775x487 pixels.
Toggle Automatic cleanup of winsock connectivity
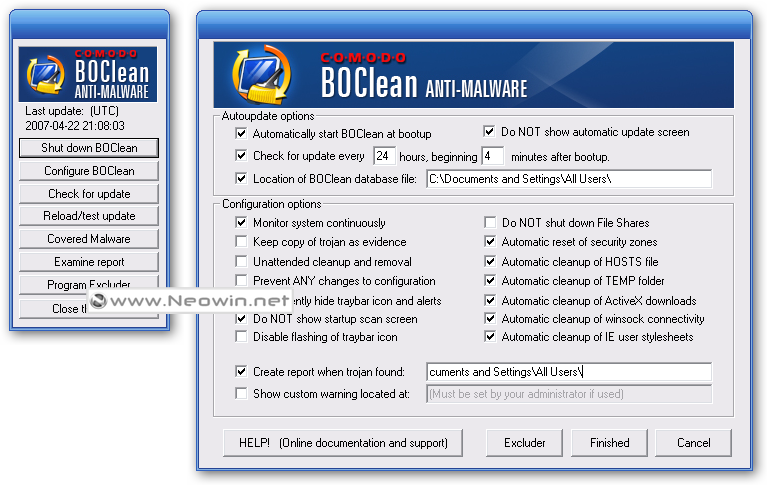tap(490, 319)
